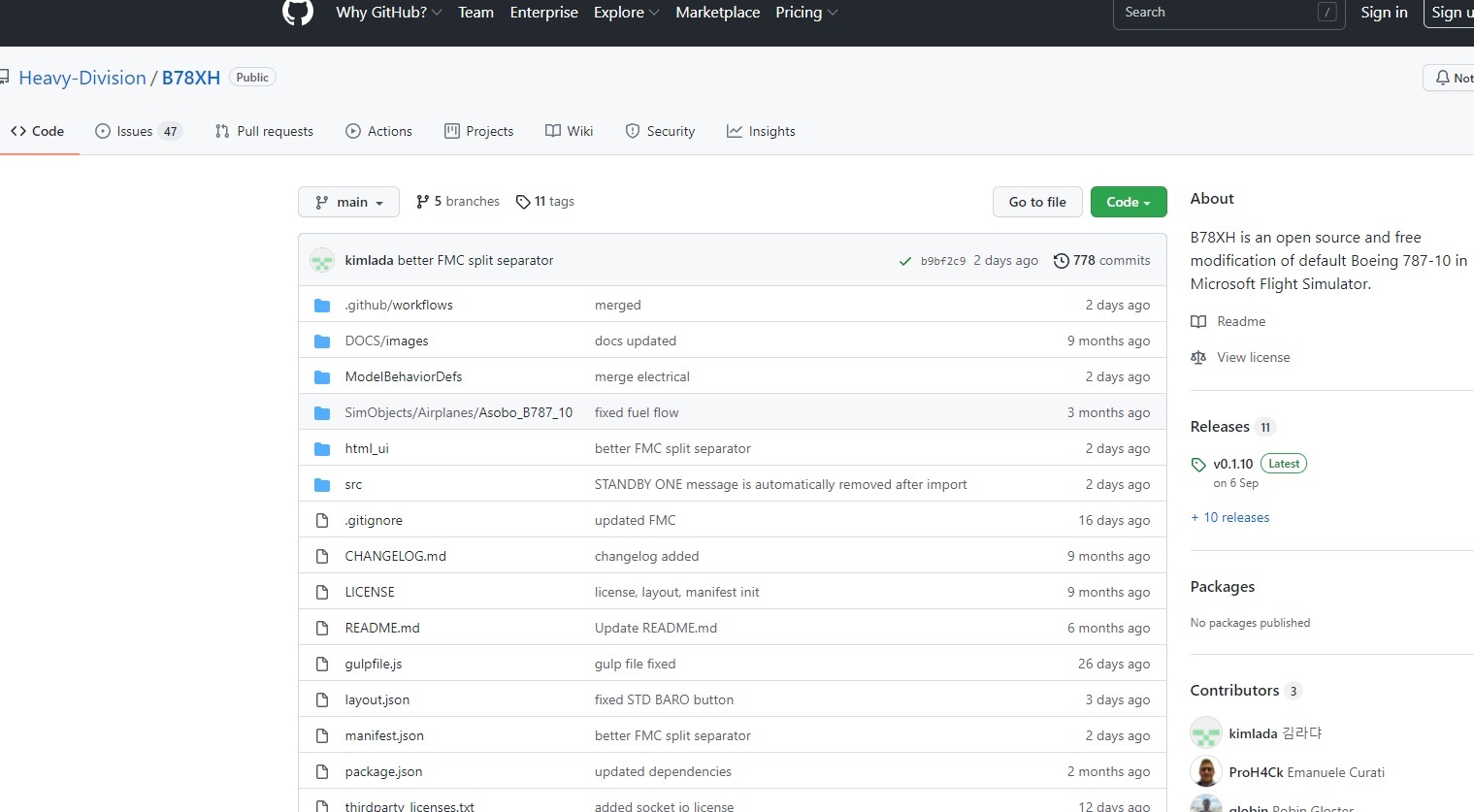Open the CHANGELOG.md file
This screenshot has width=1474, height=812.
(x=395, y=557)
